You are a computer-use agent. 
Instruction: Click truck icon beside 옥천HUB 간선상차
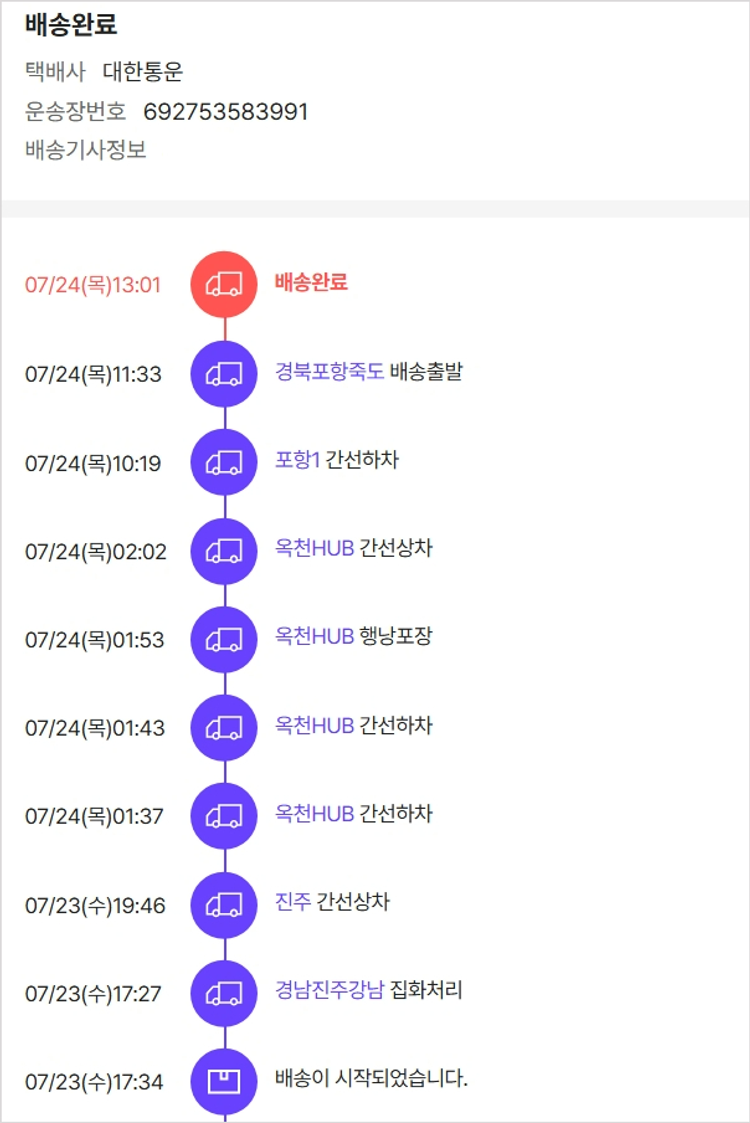pos(224,551)
